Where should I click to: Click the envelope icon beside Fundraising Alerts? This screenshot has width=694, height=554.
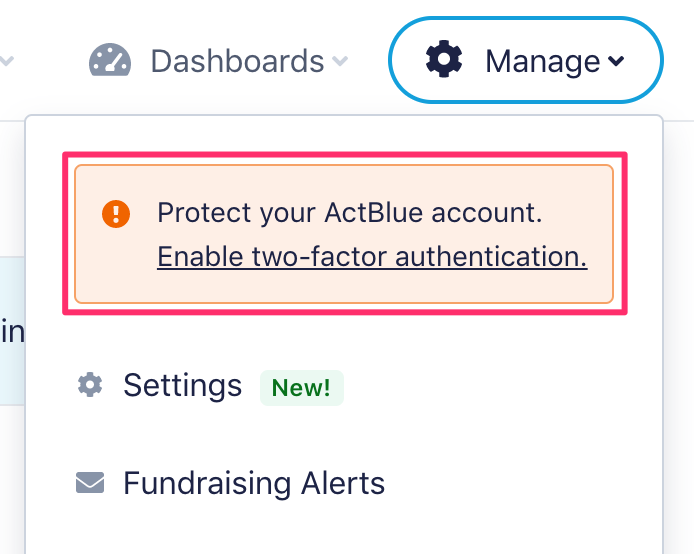coord(90,484)
